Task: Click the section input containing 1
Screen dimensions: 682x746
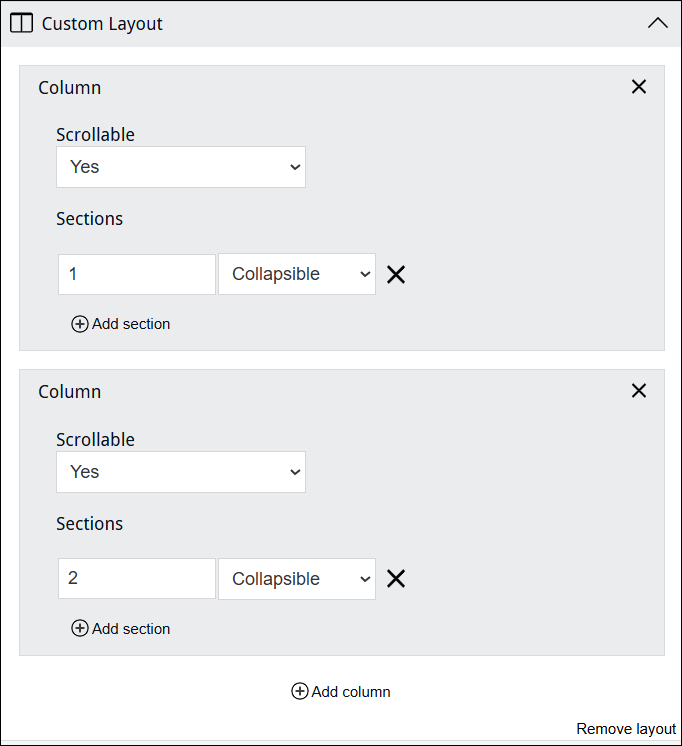Action: pyautogui.click(x=137, y=274)
